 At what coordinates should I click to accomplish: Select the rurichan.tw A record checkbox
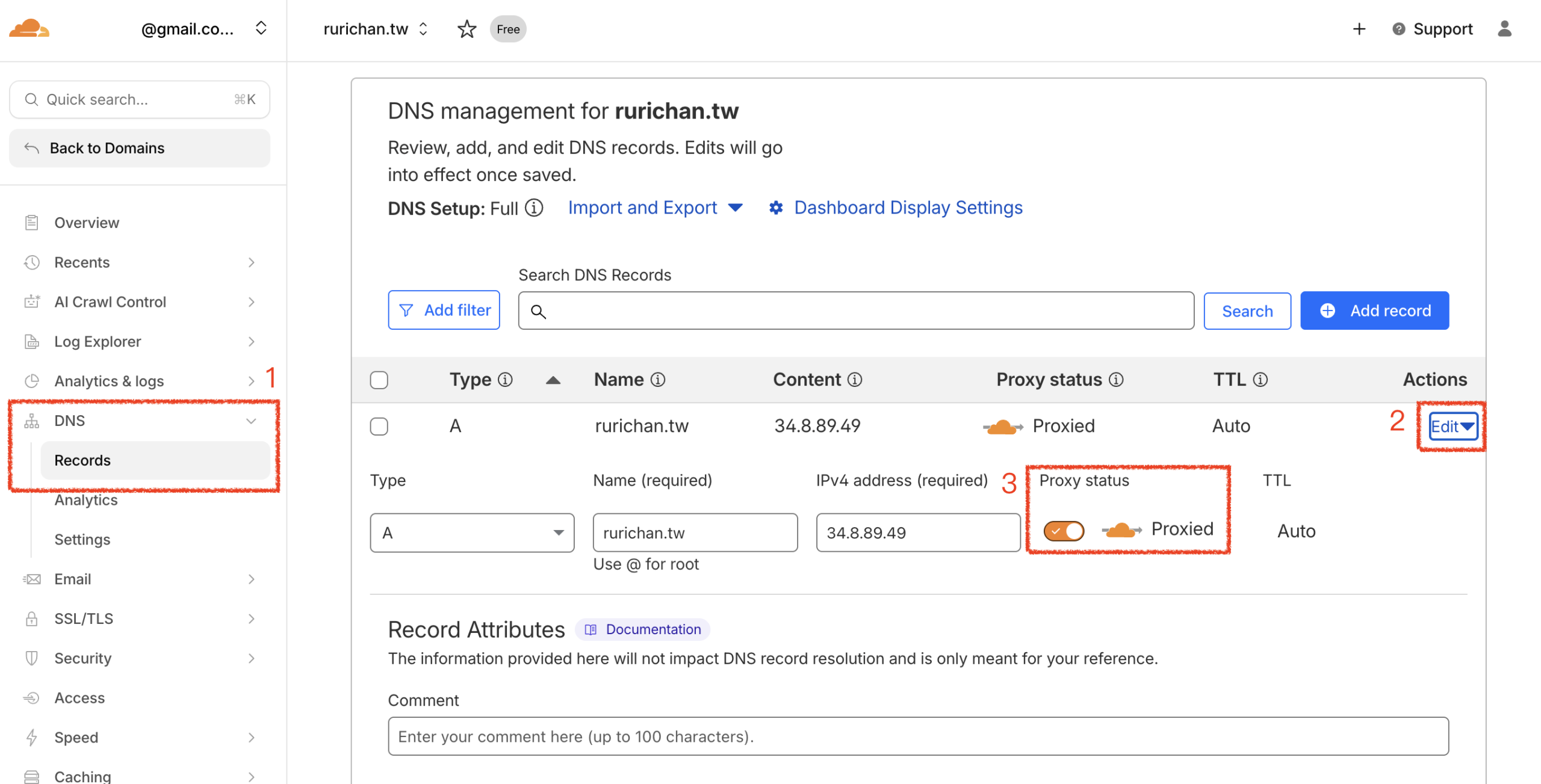point(379,426)
